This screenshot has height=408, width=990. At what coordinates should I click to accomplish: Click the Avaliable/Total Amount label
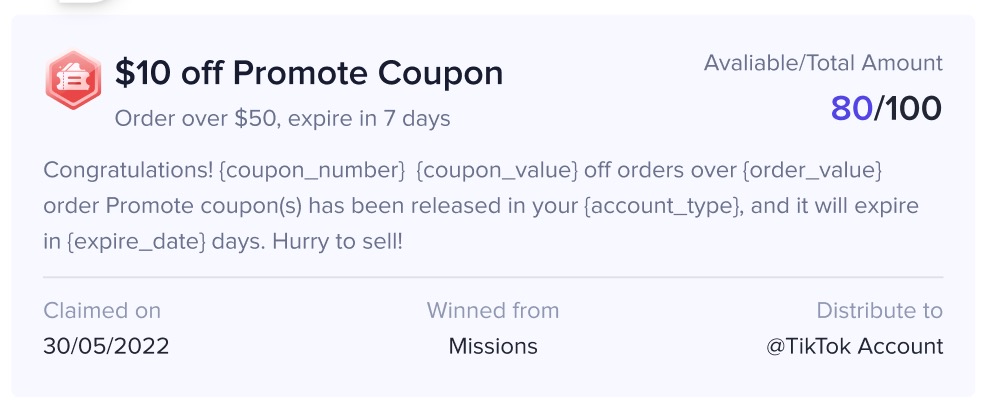pos(823,63)
